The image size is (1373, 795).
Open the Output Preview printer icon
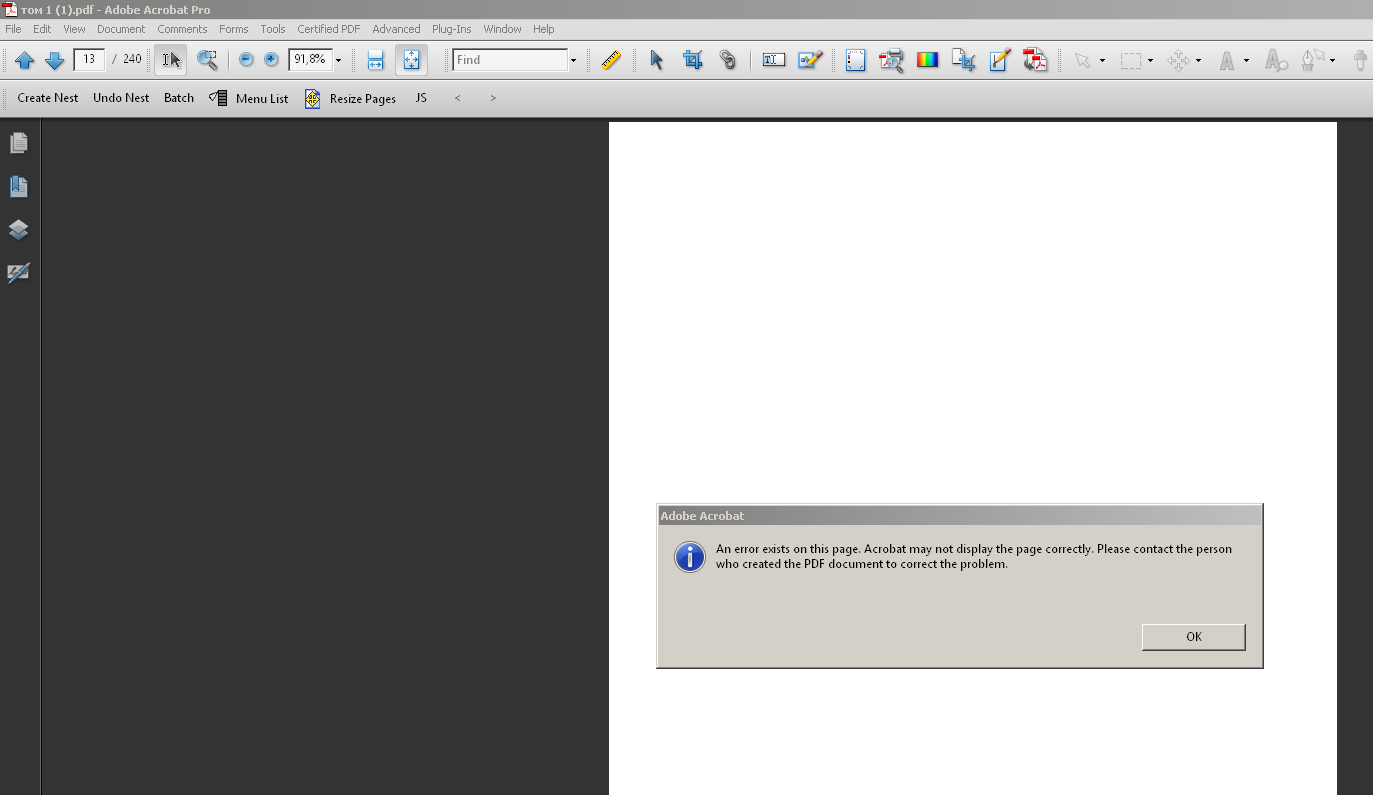point(891,60)
